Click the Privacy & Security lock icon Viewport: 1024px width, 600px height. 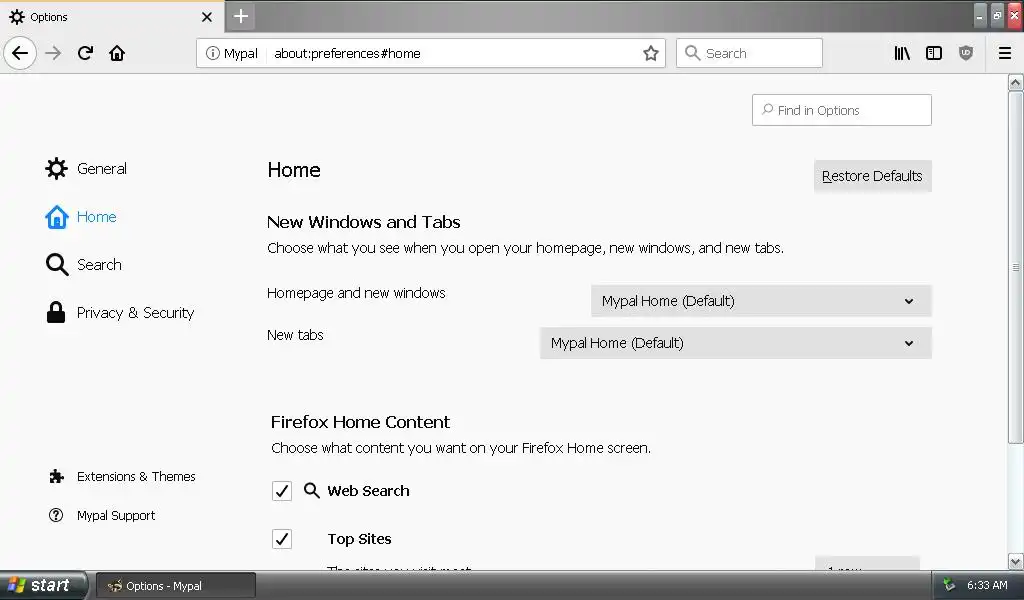(56, 312)
